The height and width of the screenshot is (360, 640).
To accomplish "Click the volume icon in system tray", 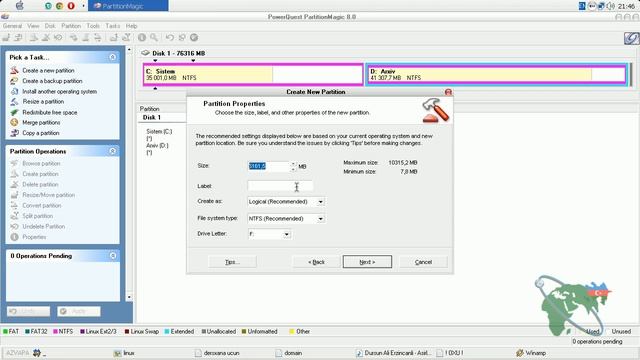I will [x=611, y=6].
